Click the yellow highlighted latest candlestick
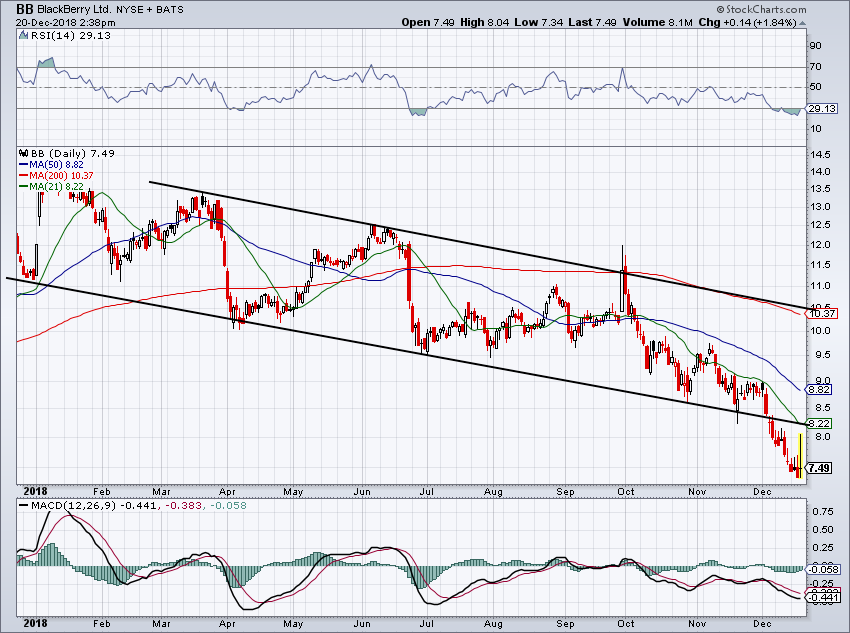The height and width of the screenshot is (633, 850). tap(800, 455)
